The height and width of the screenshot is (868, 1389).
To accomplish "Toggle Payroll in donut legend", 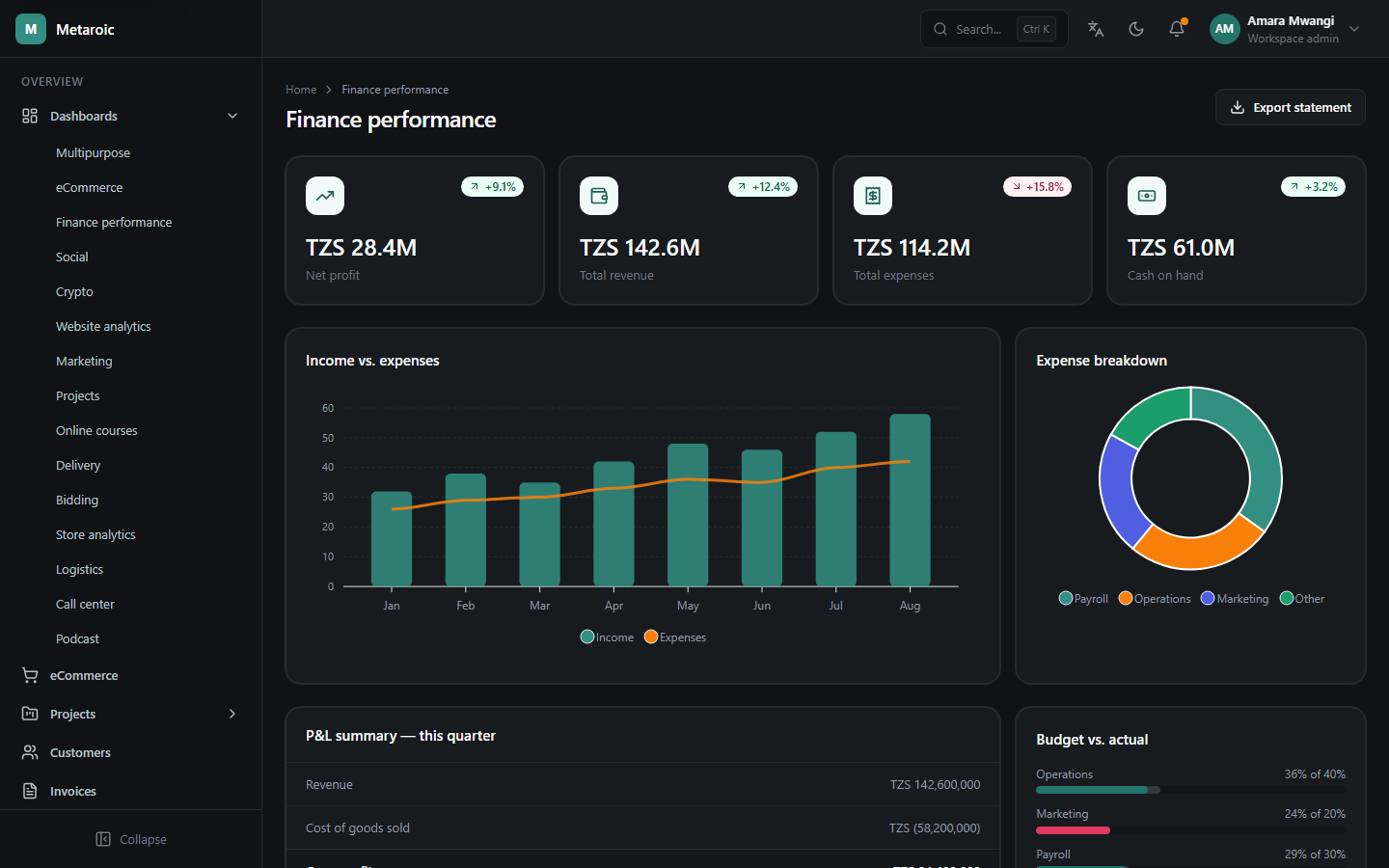I will 1083,598.
